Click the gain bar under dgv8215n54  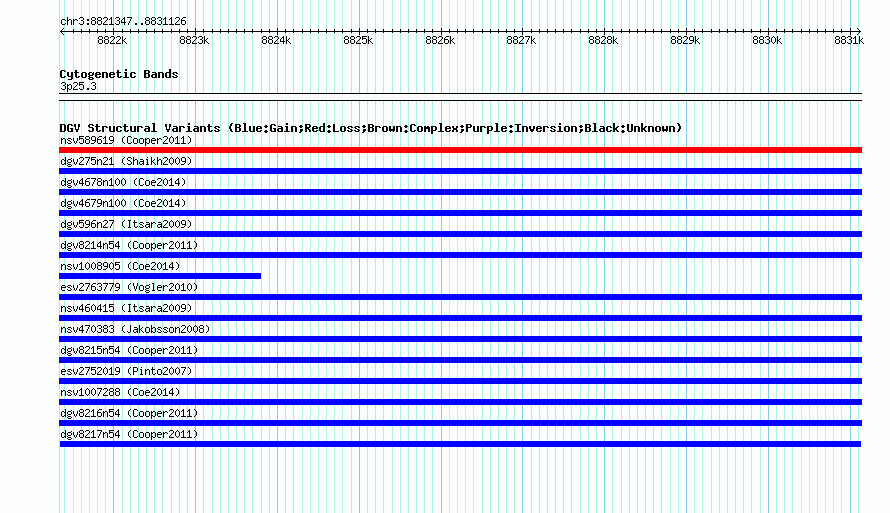(x=460, y=360)
